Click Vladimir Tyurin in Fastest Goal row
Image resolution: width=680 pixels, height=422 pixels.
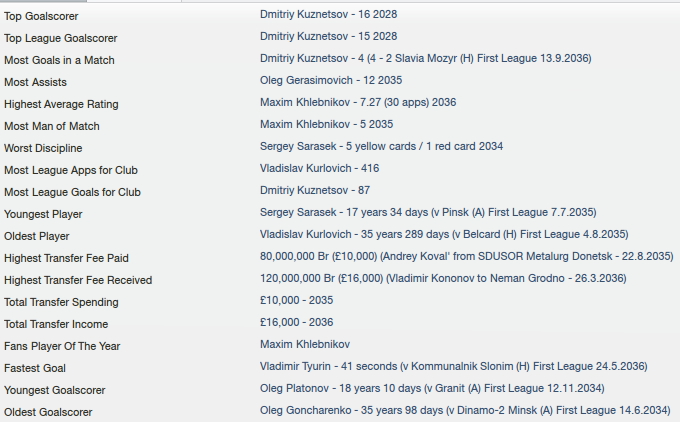tap(295, 366)
